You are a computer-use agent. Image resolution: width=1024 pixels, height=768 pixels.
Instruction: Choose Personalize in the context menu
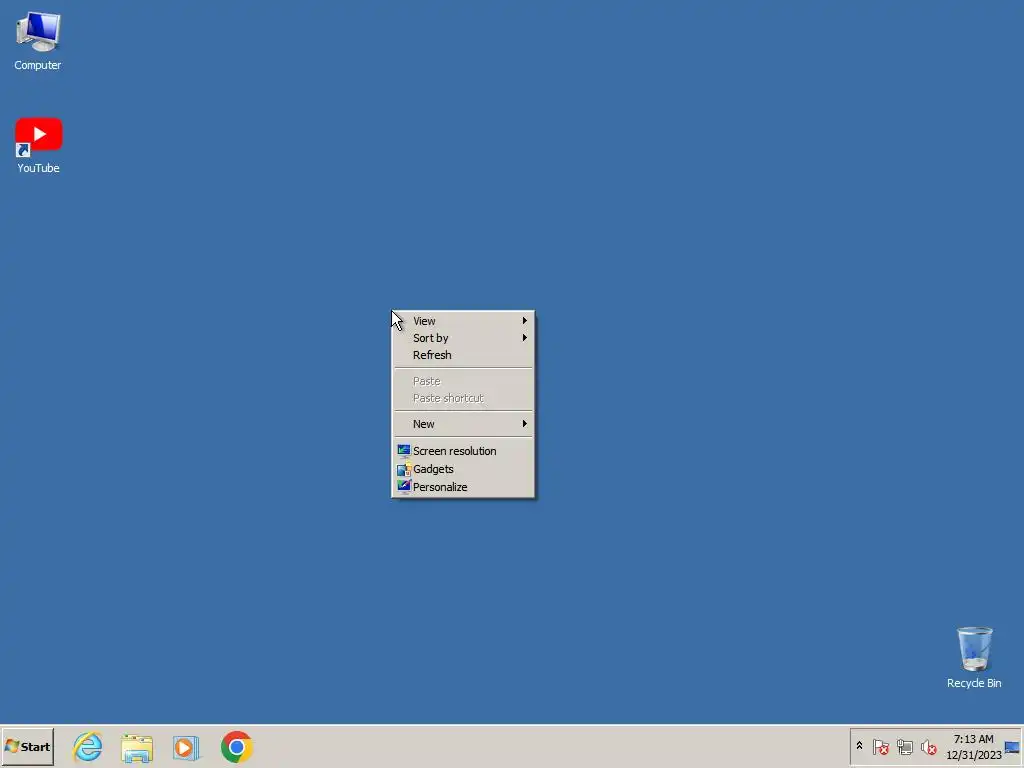tap(463, 487)
